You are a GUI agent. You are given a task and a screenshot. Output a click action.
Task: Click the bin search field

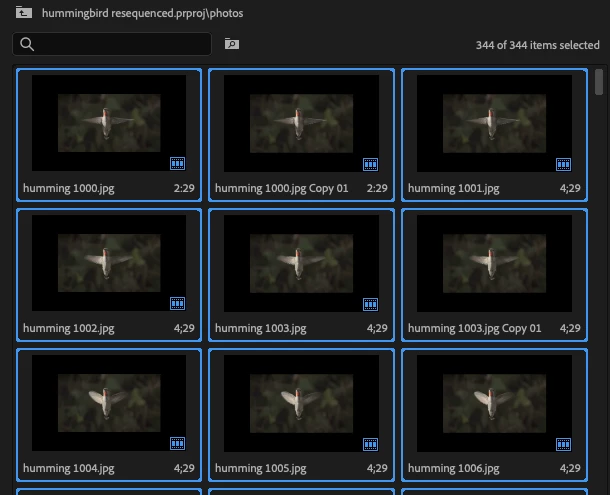(x=112, y=44)
